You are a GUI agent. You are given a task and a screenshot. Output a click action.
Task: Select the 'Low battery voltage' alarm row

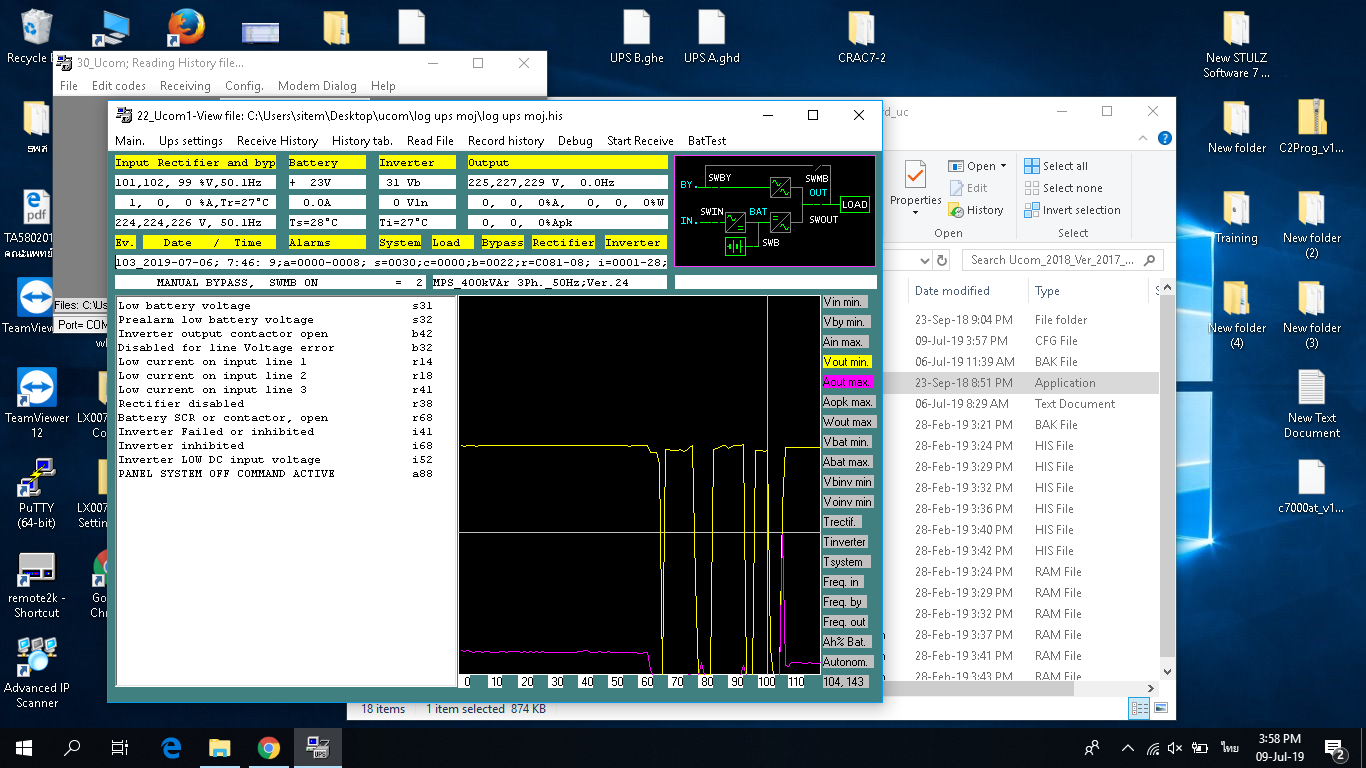(x=276, y=305)
